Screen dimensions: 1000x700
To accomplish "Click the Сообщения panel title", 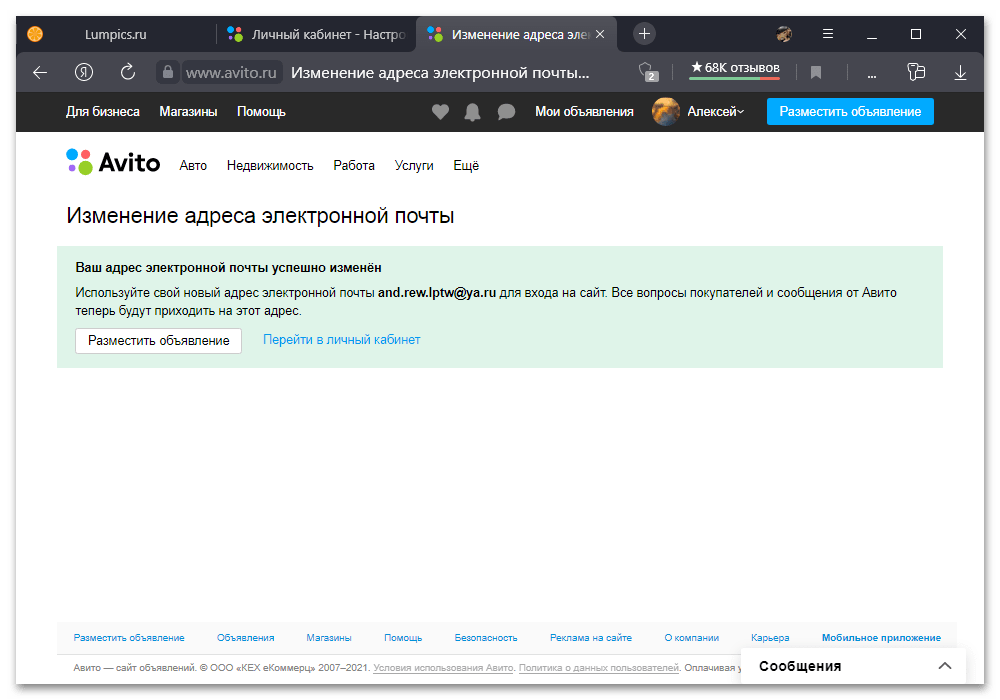I will (x=800, y=666).
